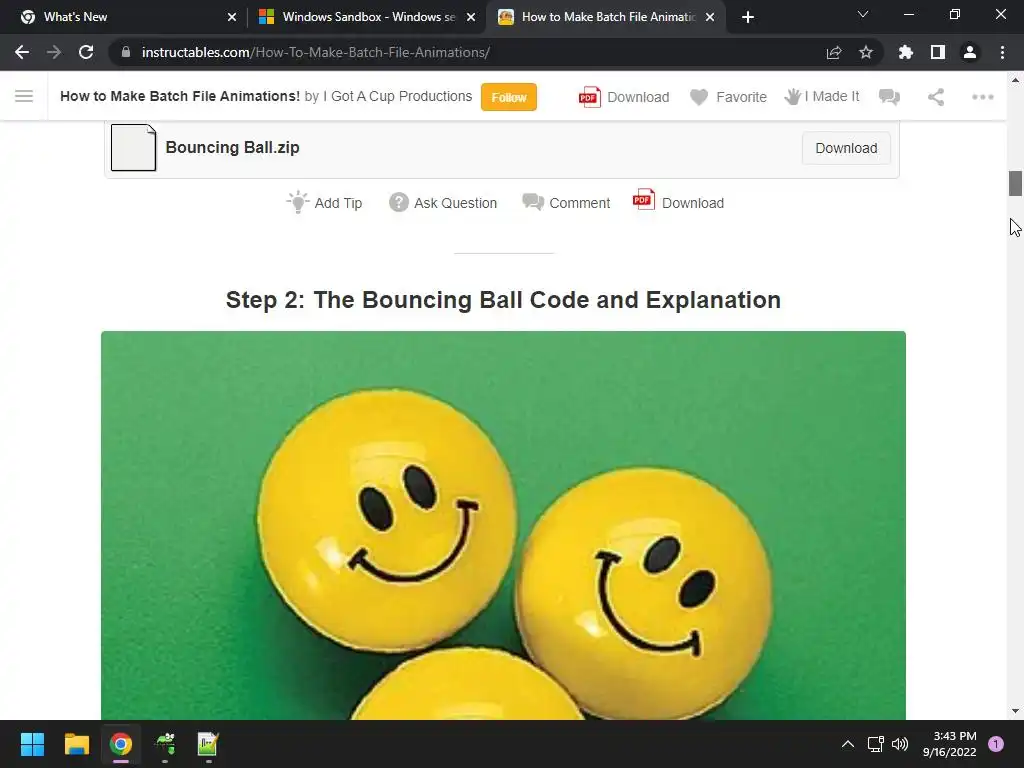
Task: Click the Chrome taskbar icon
Action: pyautogui.click(x=121, y=744)
